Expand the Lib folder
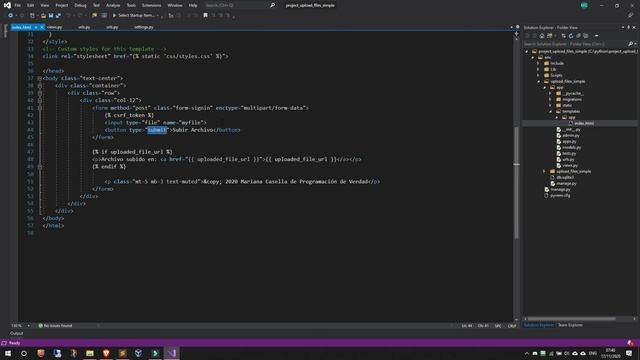Image resolution: width=640 pixels, height=360 pixels. tap(538, 69)
